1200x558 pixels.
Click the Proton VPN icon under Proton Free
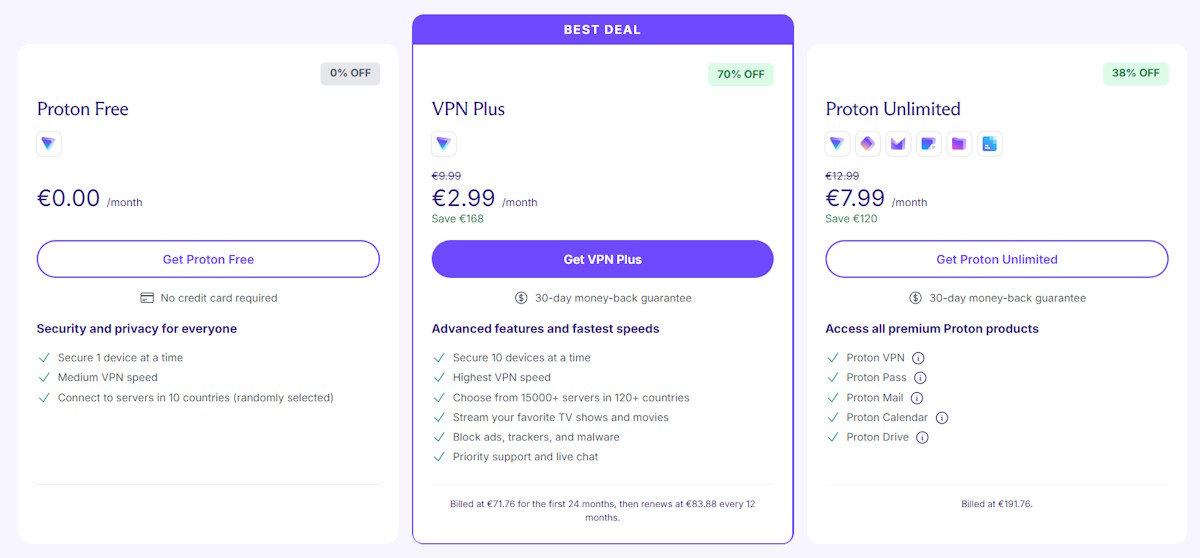[x=49, y=144]
